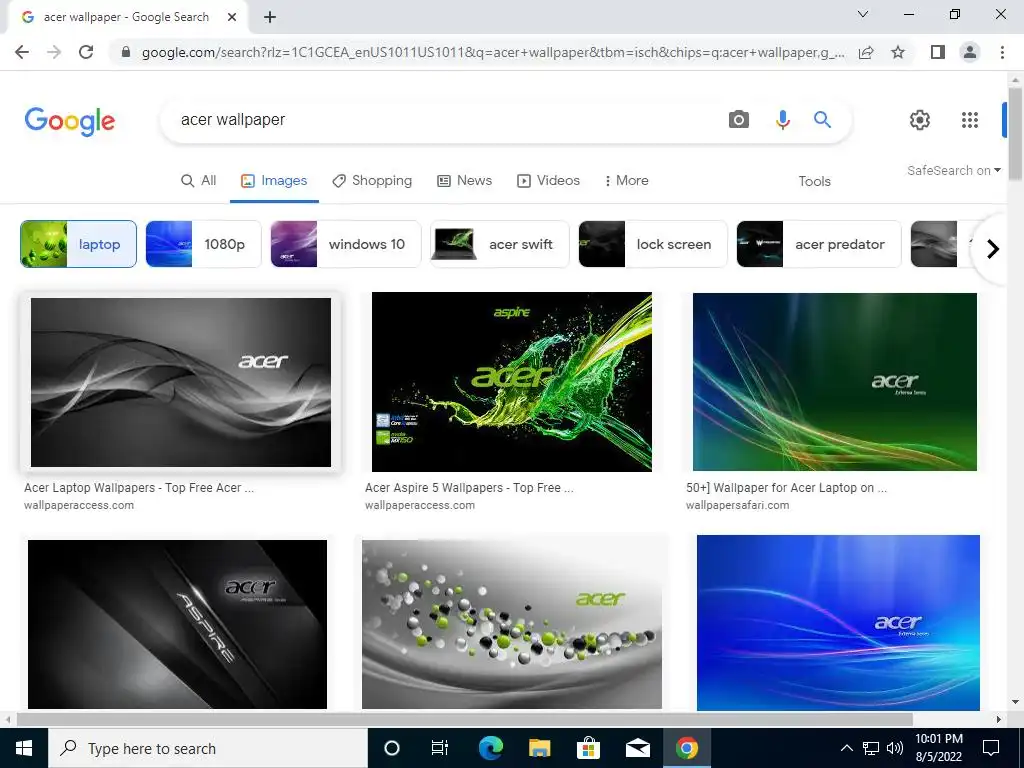The image size is (1024, 768).
Task: Open green splash Acer aspire thumbnail
Action: [x=511, y=381]
